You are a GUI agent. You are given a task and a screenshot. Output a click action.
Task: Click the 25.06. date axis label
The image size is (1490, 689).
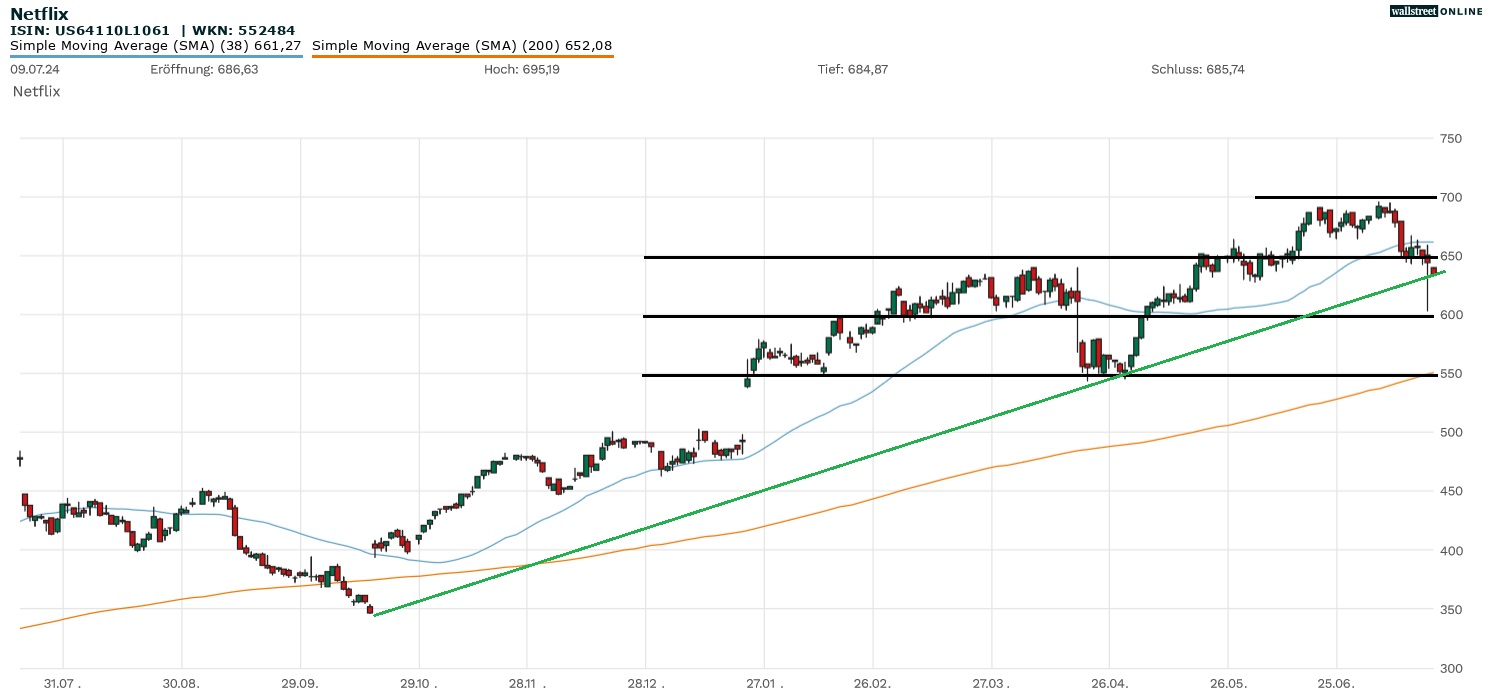pos(1337,680)
